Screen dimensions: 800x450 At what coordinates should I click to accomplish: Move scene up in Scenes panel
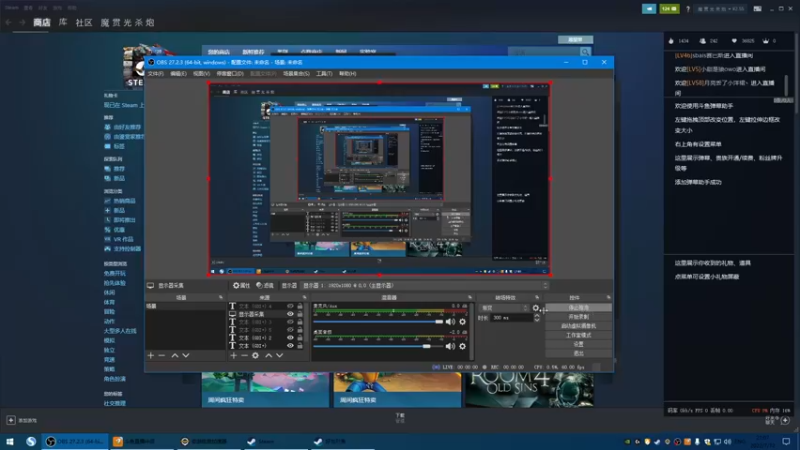click(174, 356)
